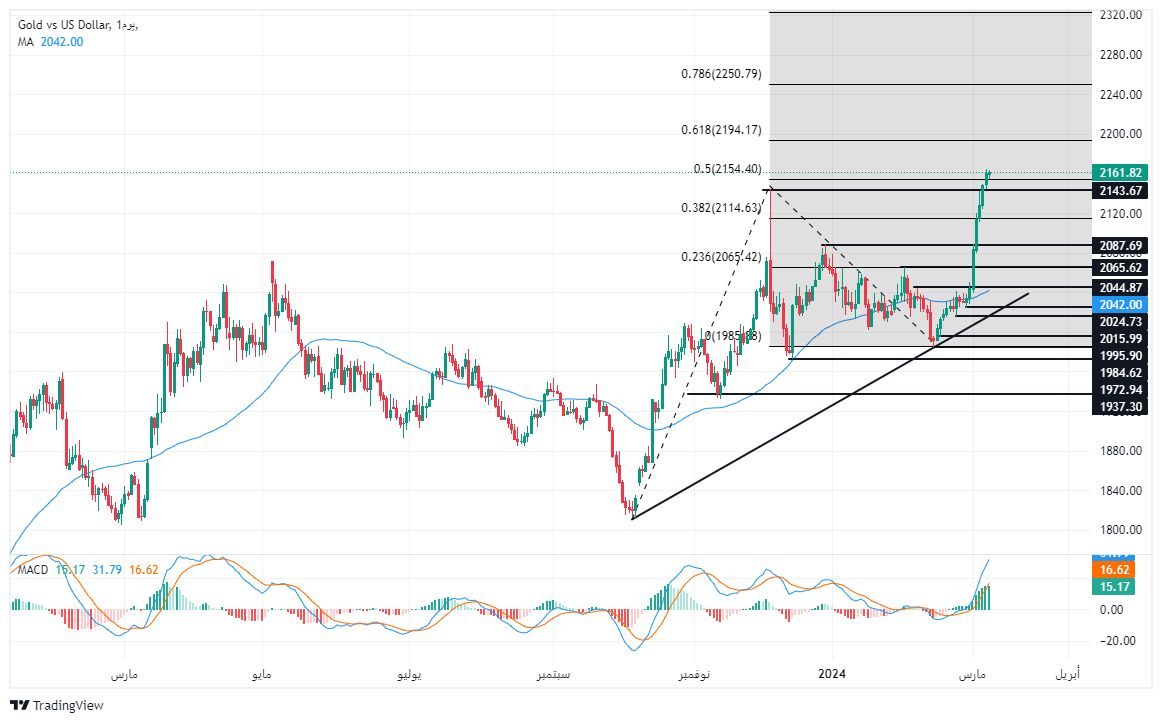
Task: Click the orange 16.62 MACD signal tag on axis
Action: (x=1114, y=570)
